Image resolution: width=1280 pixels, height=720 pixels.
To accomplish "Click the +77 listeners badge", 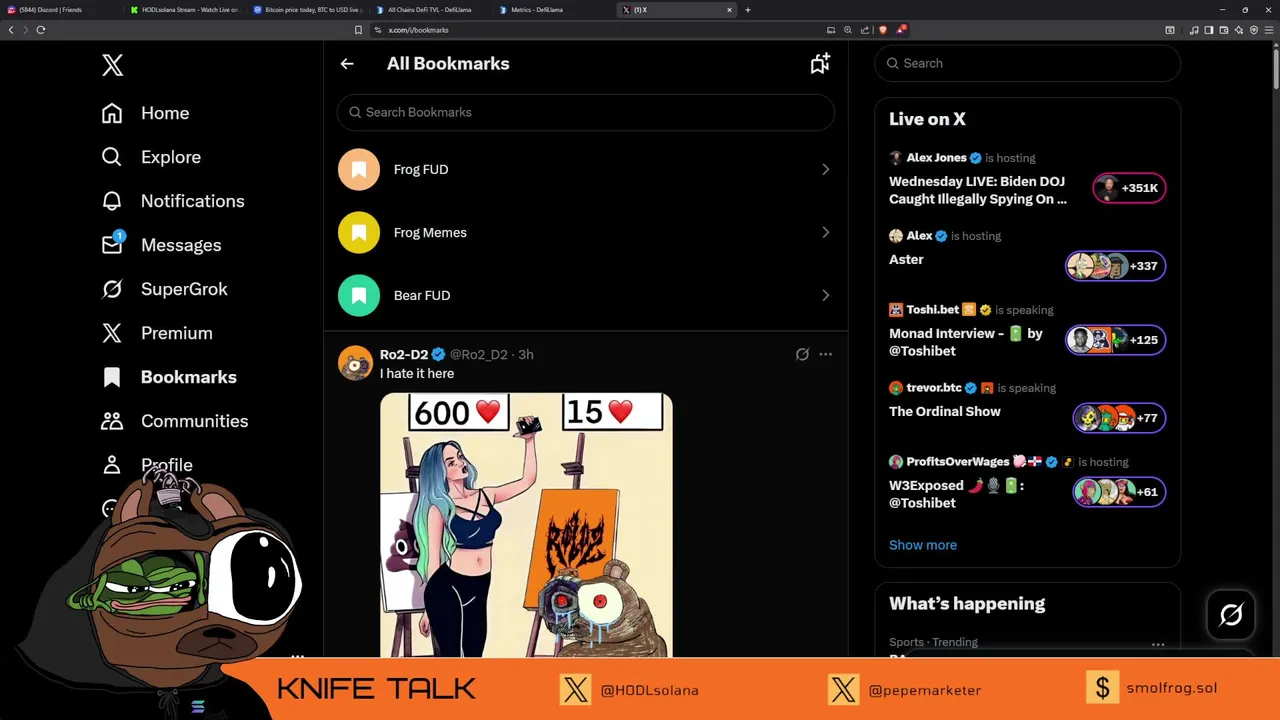I will click(x=1119, y=418).
